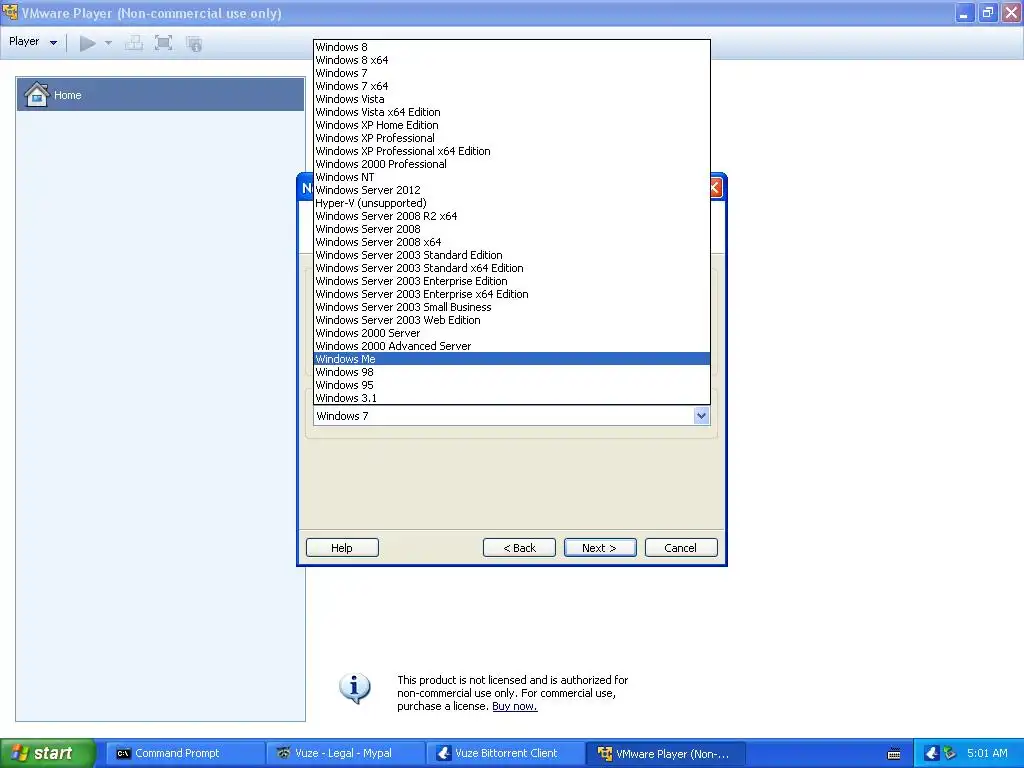This screenshot has width=1024, height=768.
Task: Select Home in the library sidebar
Action: click(161, 95)
